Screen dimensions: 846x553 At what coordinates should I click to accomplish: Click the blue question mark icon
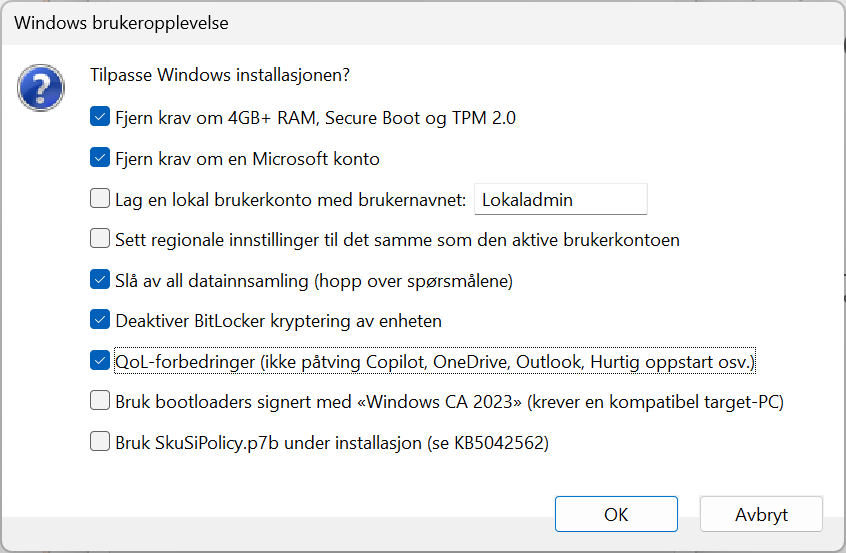tap(41, 88)
